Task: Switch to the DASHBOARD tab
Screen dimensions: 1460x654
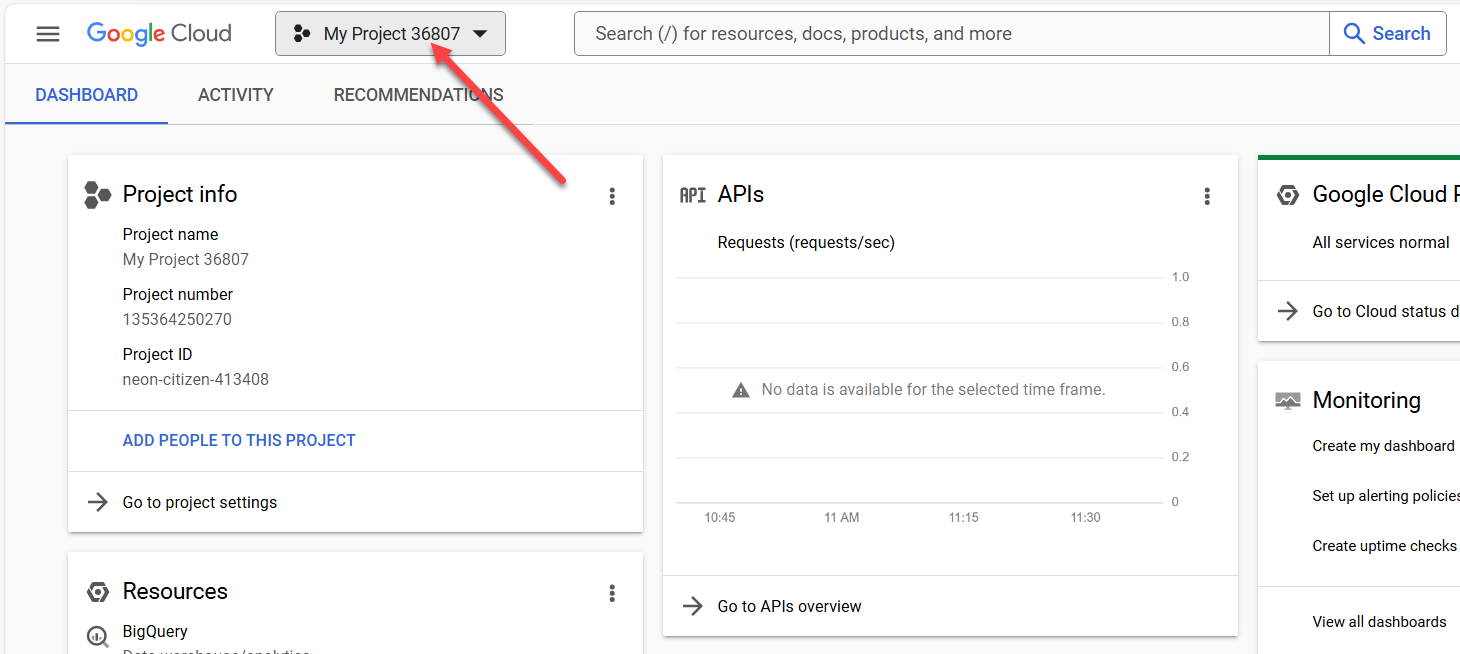Action: 87,95
